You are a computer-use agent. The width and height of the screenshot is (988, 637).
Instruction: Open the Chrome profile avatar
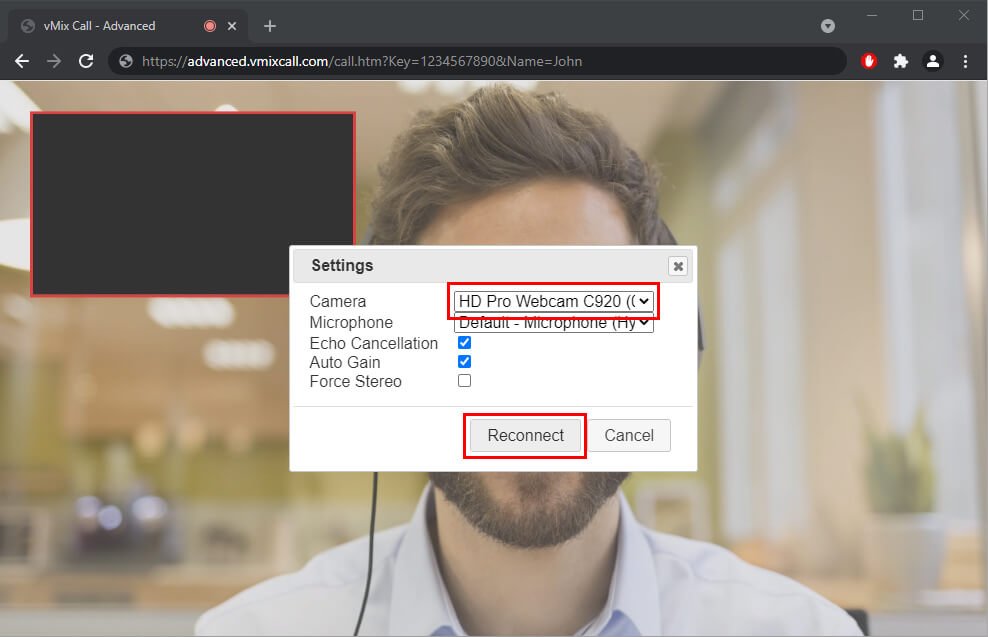[932, 61]
